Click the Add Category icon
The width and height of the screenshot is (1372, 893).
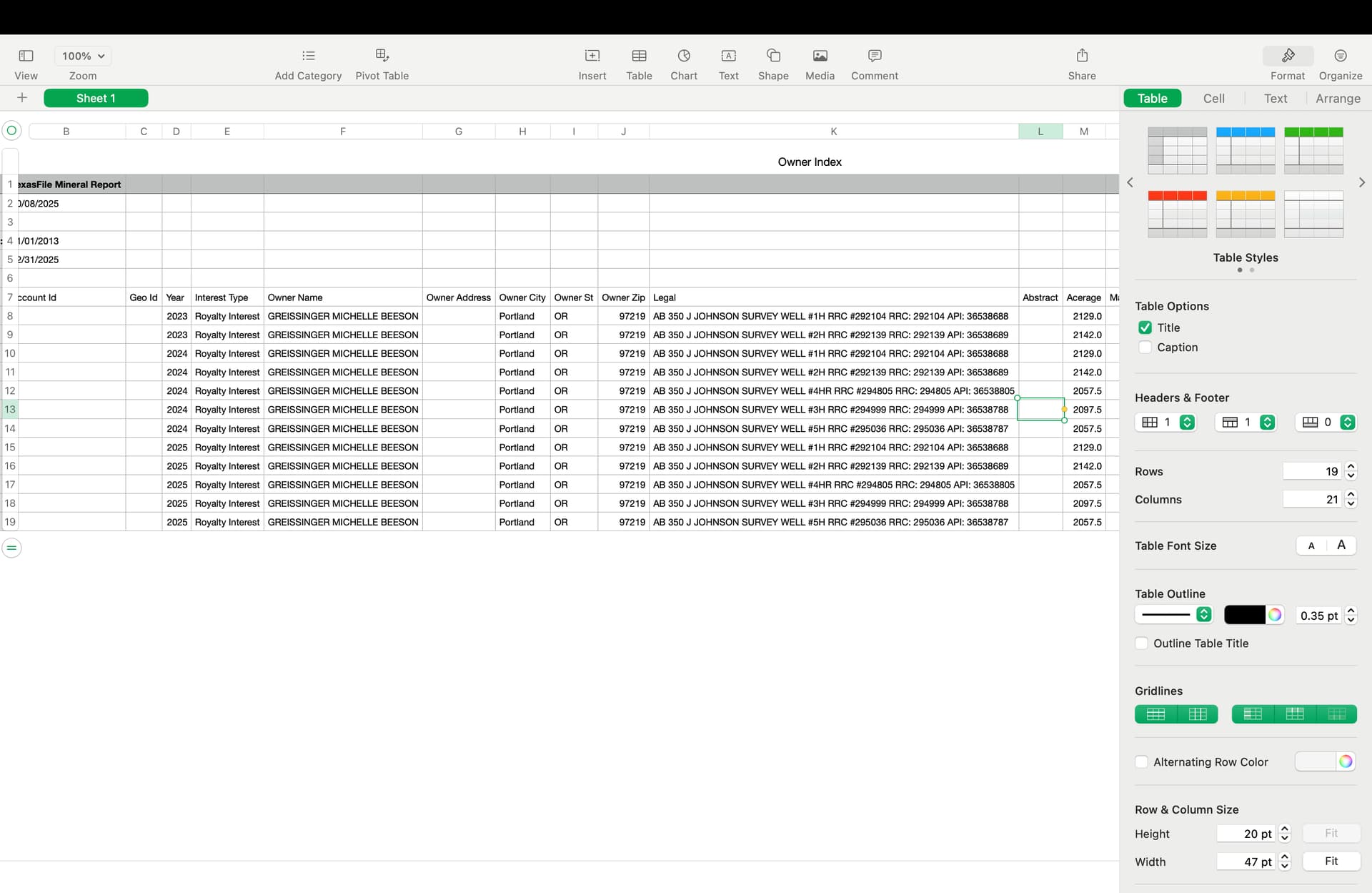[308, 56]
